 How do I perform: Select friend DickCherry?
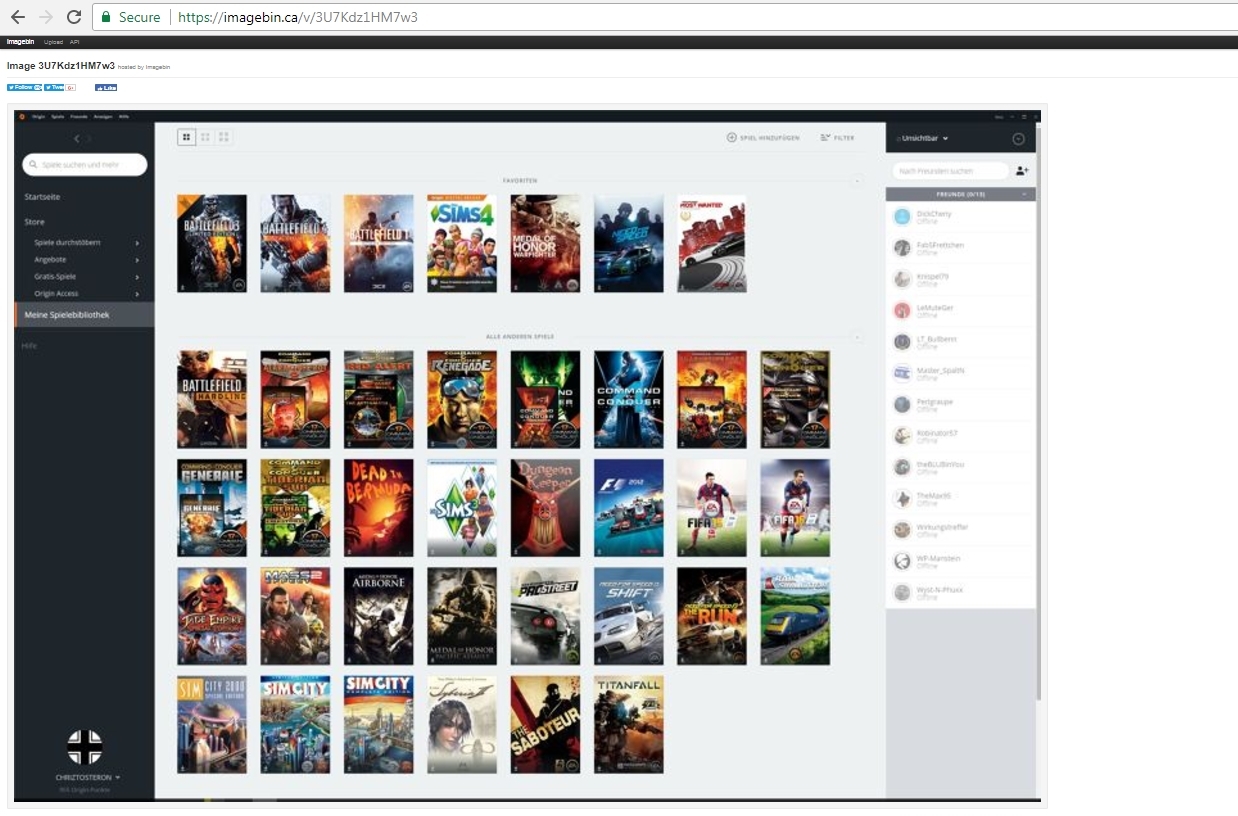pos(960,217)
